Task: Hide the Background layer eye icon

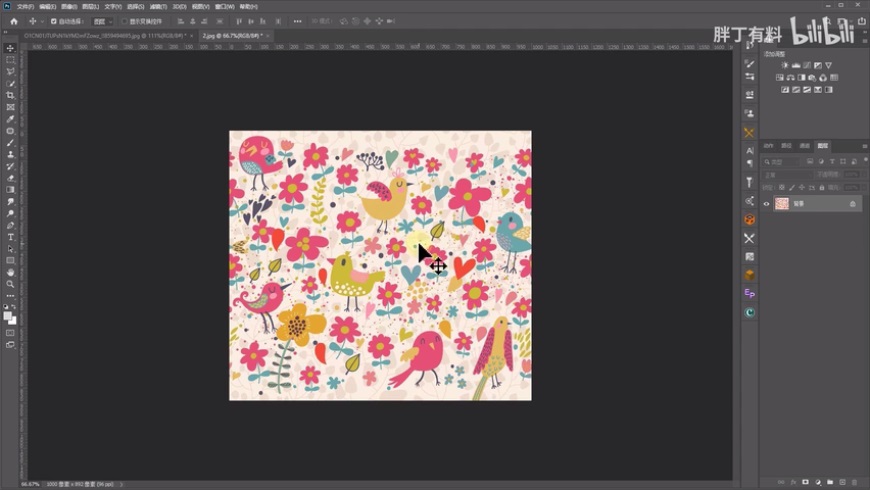Action: [x=766, y=204]
